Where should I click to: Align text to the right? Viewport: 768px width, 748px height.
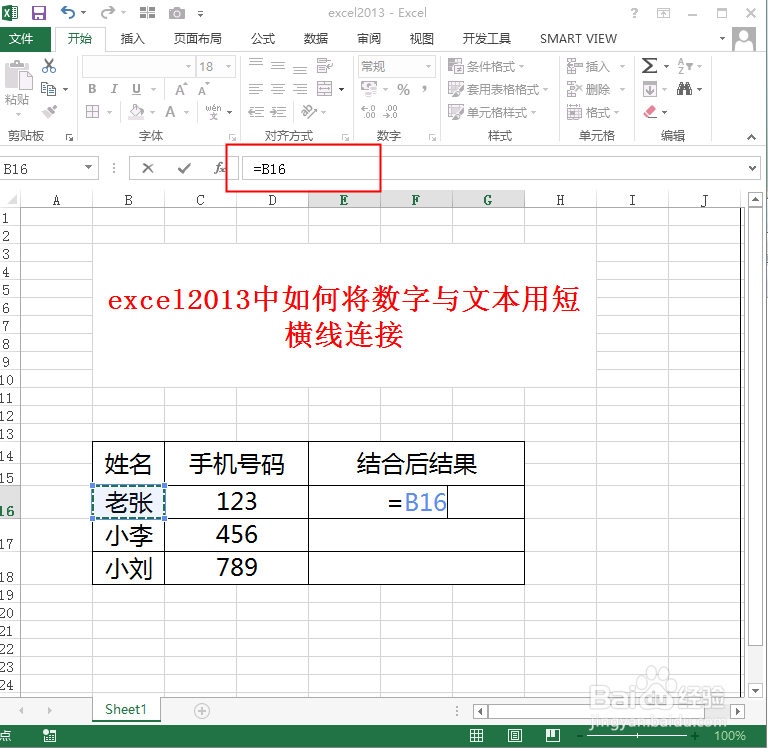(x=300, y=89)
